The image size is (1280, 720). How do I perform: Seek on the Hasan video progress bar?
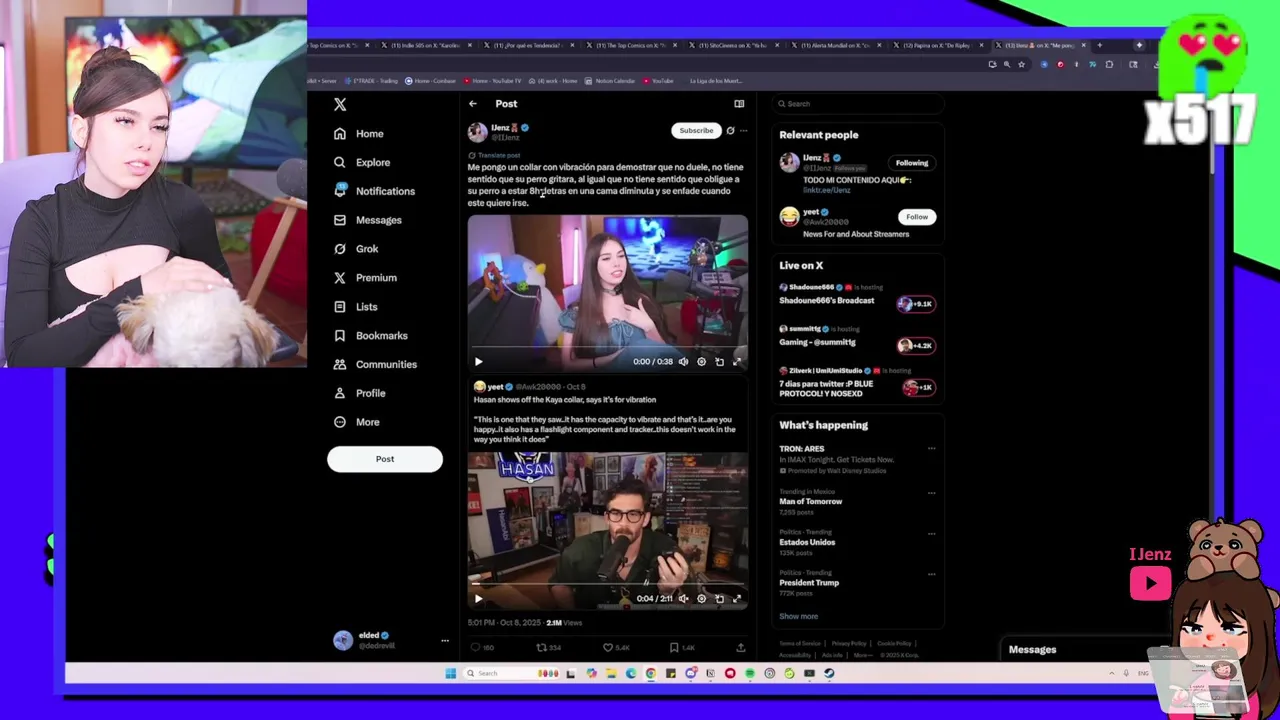(x=607, y=583)
